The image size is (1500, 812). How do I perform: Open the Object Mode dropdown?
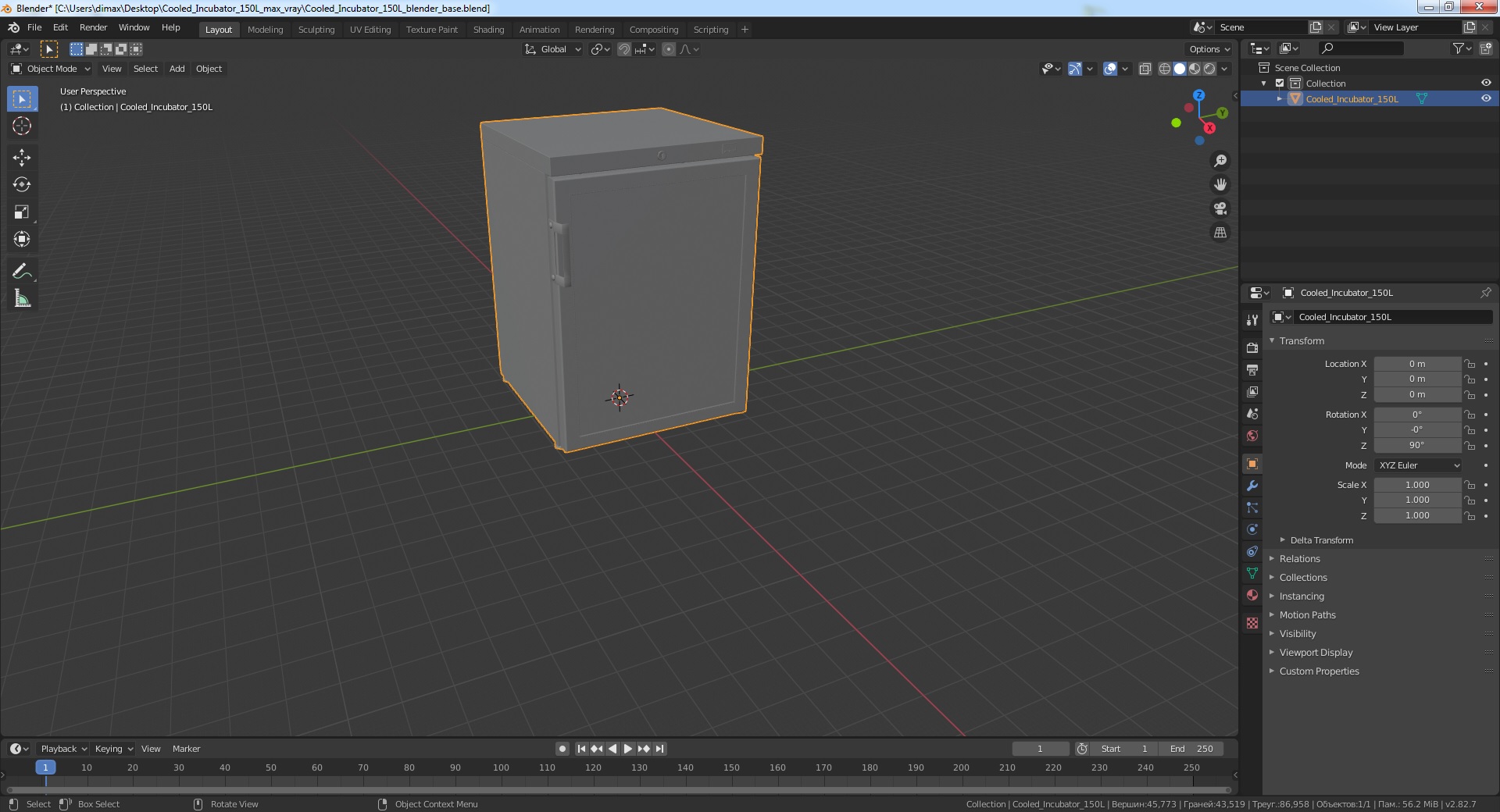(x=51, y=69)
